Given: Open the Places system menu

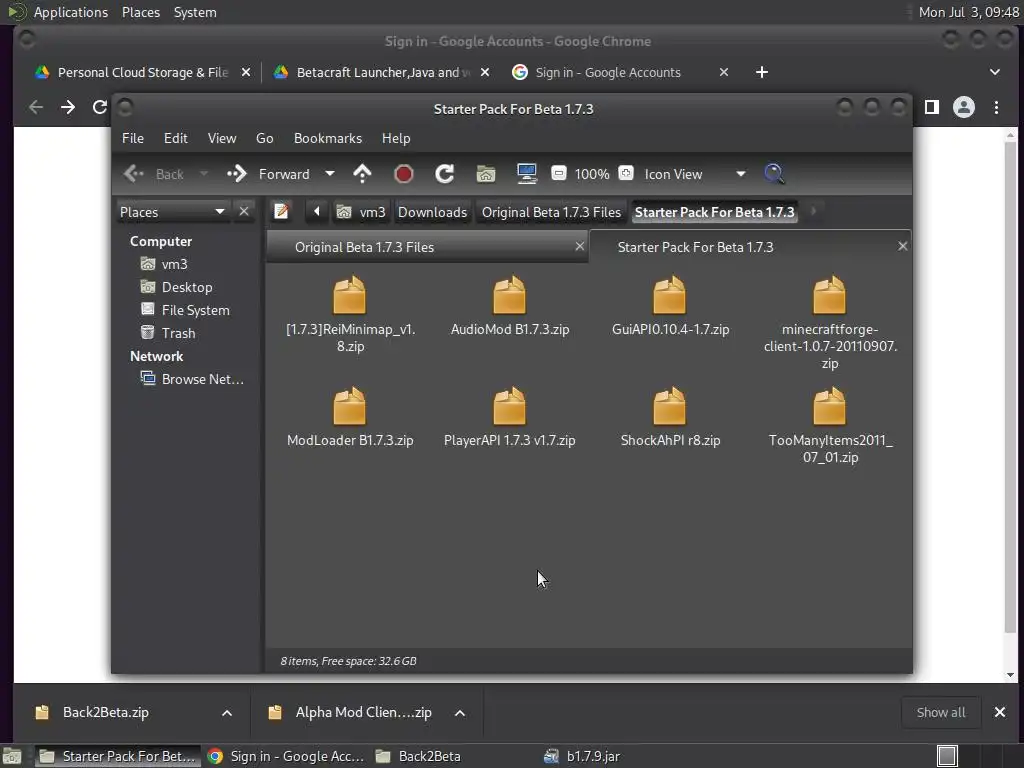Looking at the screenshot, I should click(140, 12).
